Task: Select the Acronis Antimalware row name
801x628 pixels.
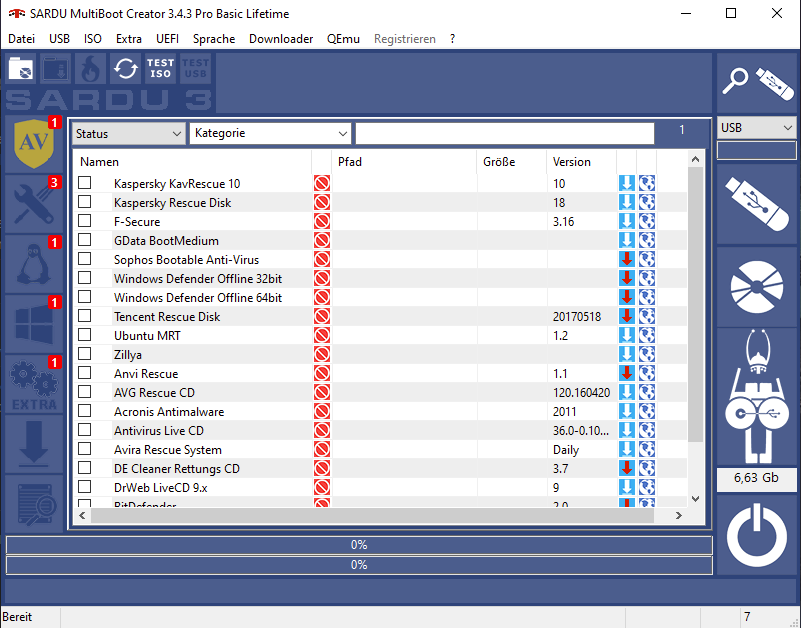Action: coord(169,411)
